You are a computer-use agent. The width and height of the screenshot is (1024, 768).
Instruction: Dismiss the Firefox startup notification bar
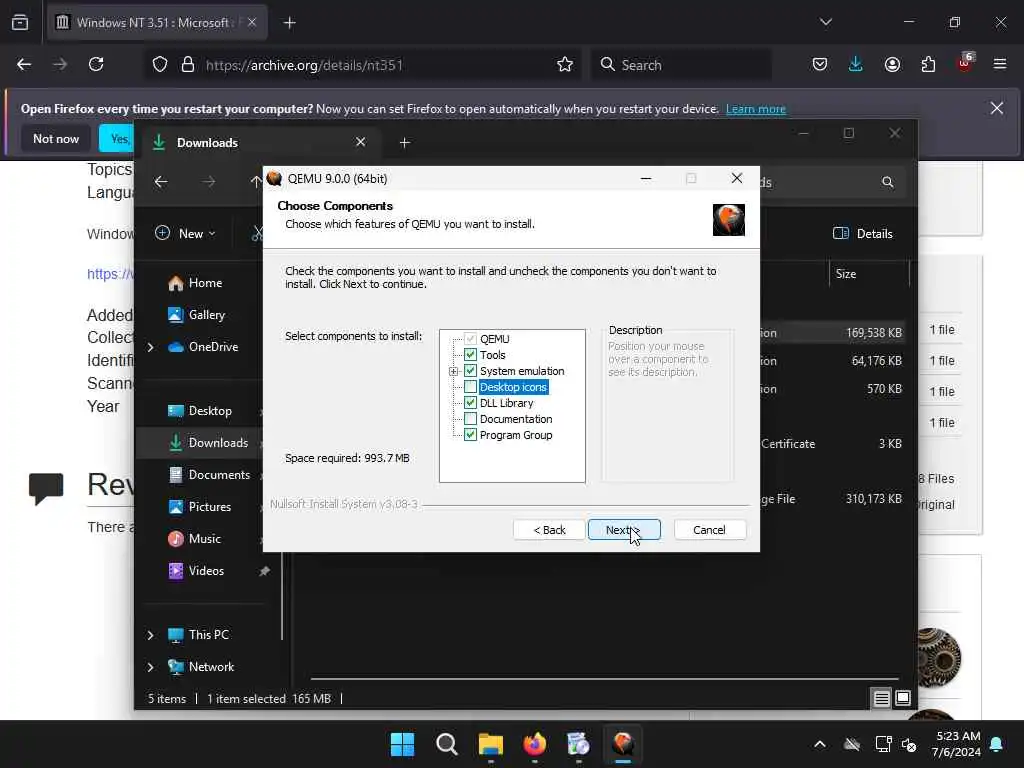coord(997,108)
